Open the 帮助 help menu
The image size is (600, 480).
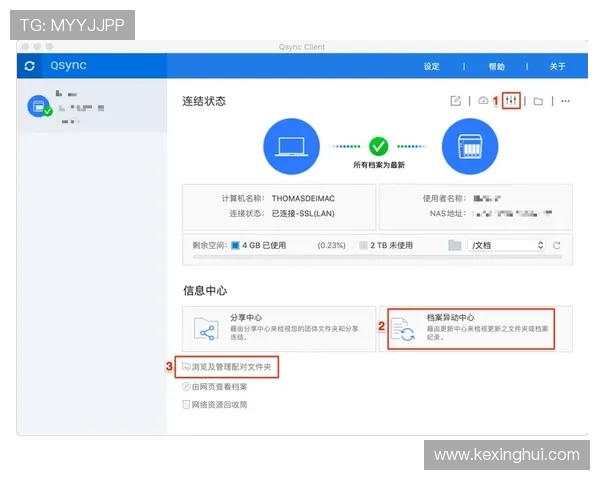click(496, 67)
